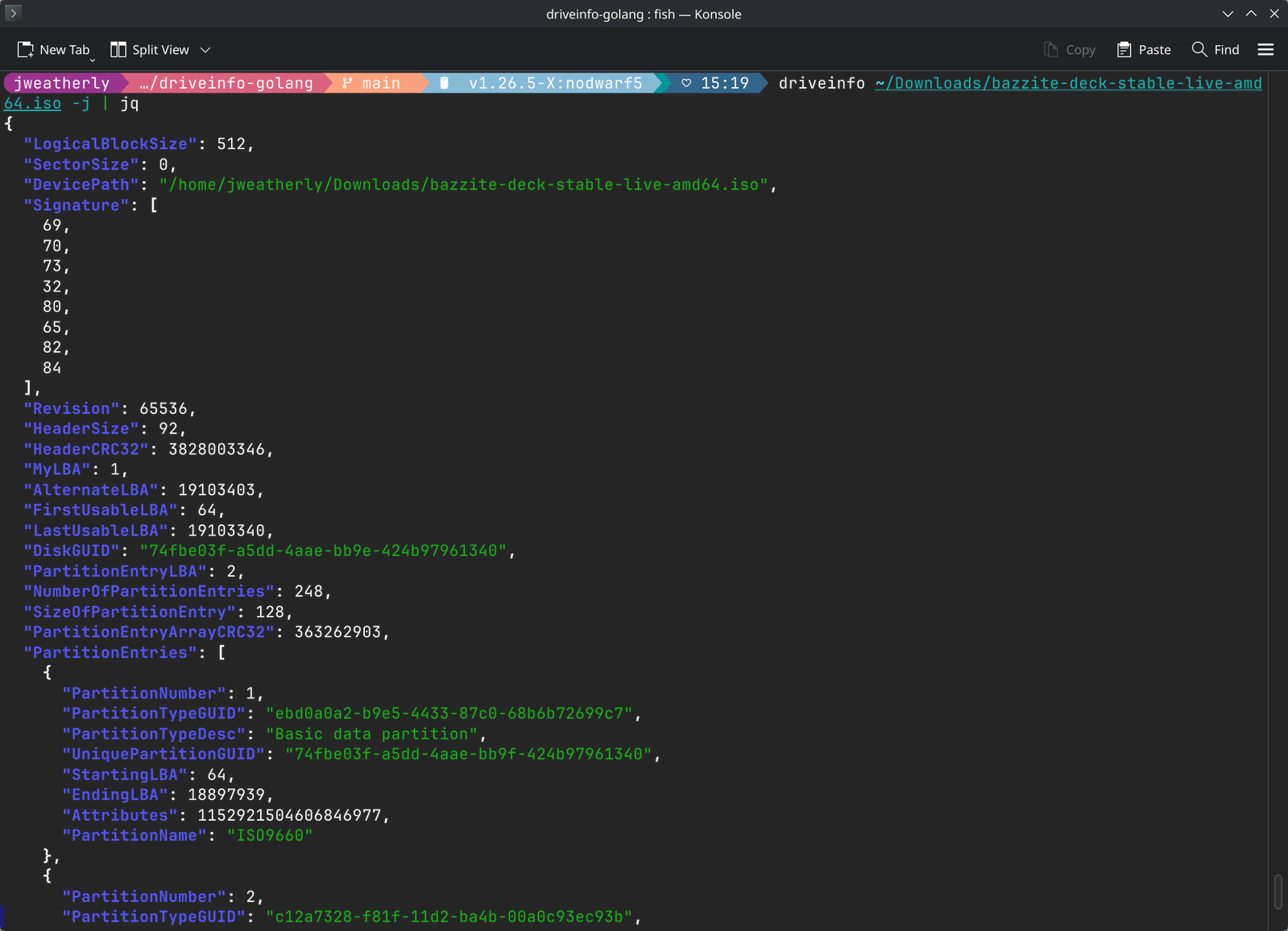Click the "PartitionEntryLBA" key
1288x931 pixels.
pos(115,571)
